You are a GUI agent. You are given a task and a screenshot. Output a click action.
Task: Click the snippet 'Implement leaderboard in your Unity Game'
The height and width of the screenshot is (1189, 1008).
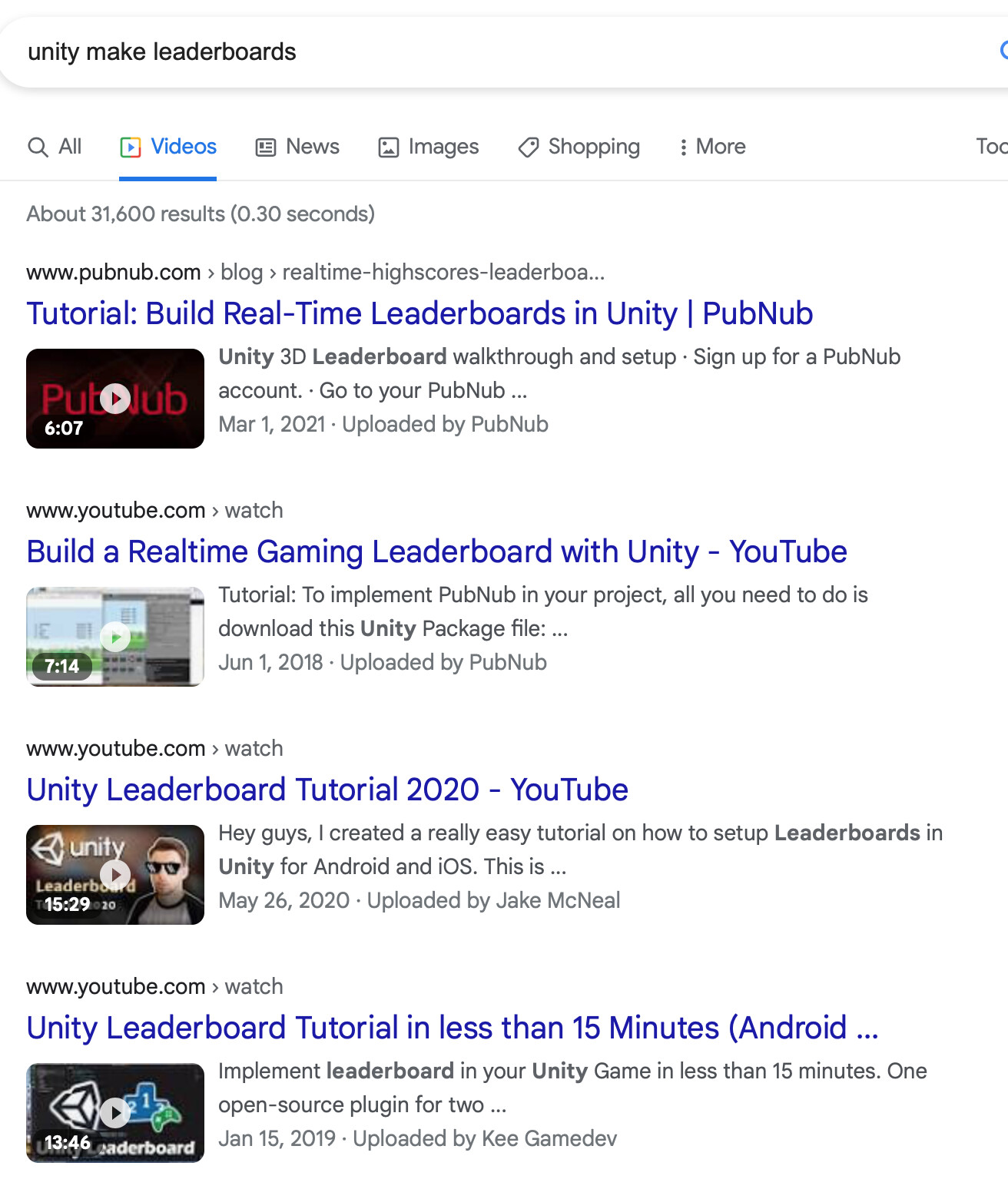click(x=572, y=1088)
